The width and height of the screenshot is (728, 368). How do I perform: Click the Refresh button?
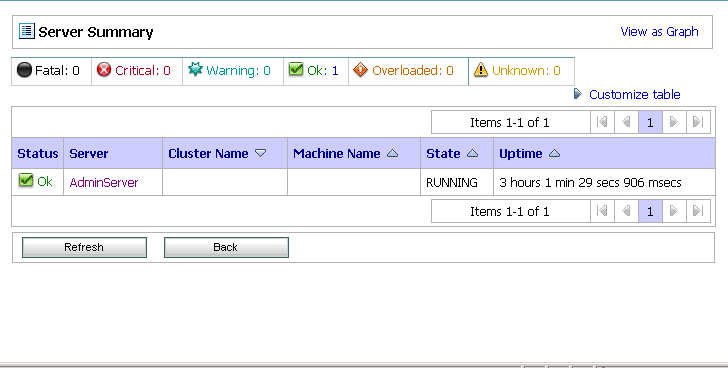click(84, 247)
